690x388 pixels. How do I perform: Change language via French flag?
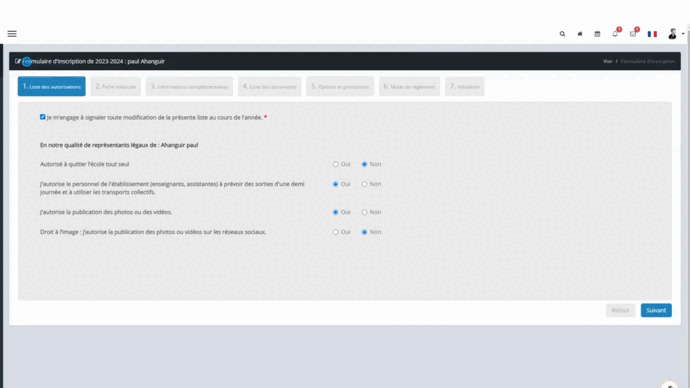tap(652, 34)
